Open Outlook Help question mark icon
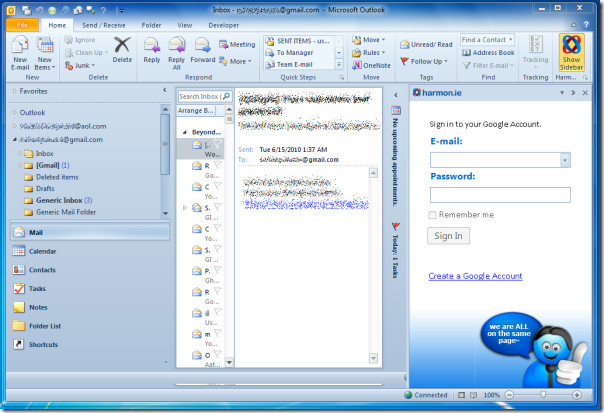The width and height of the screenshot is (604, 413). [586, 25]
